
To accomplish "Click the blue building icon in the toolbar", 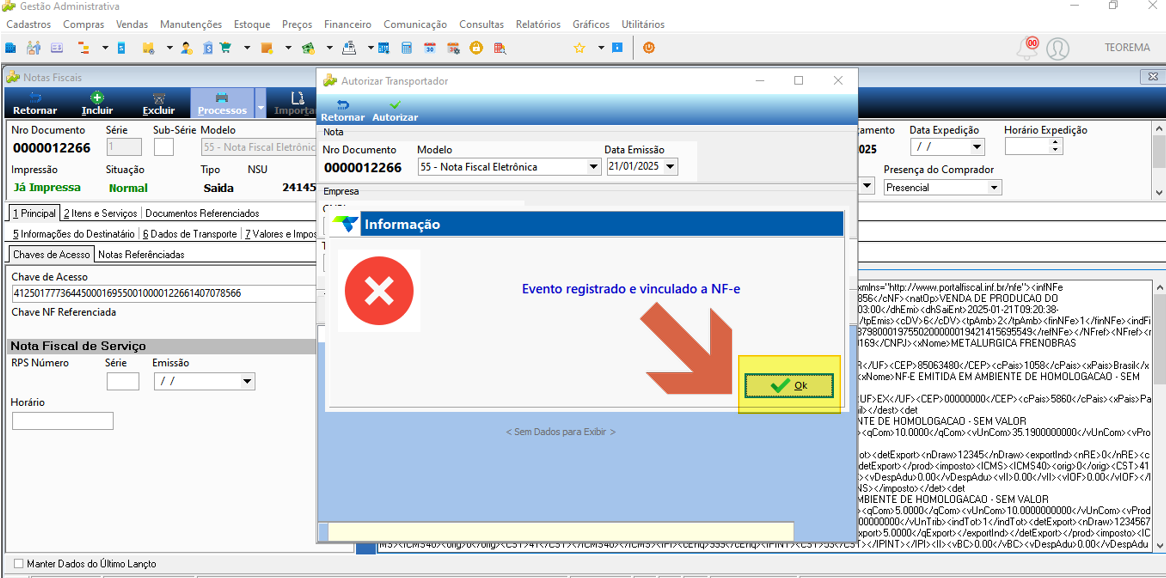I will 10,48.
